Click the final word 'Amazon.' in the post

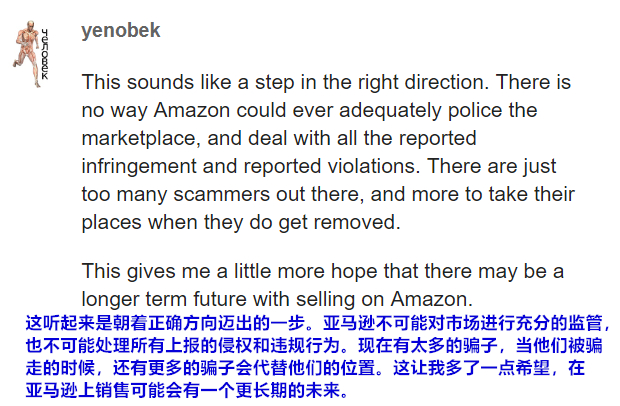coord(431,299)
